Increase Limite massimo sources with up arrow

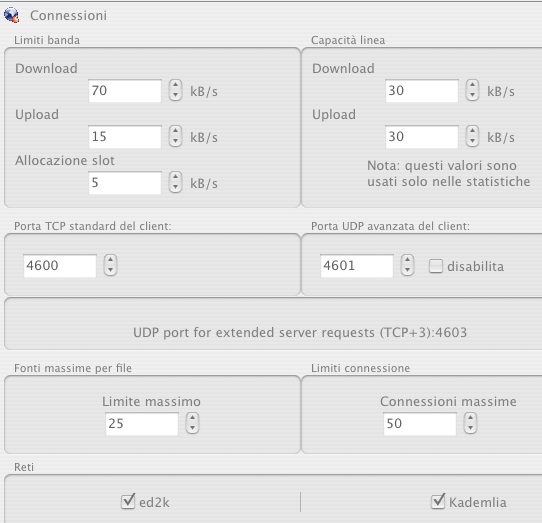(x=193, y=418)
